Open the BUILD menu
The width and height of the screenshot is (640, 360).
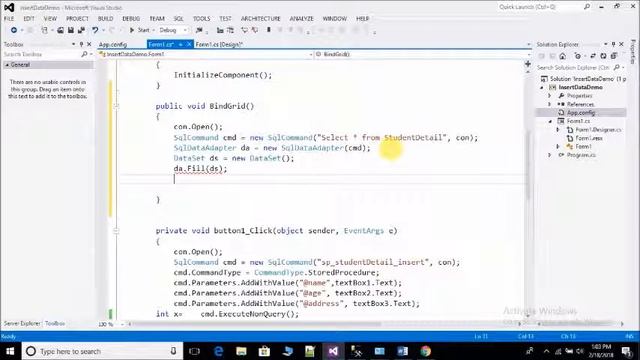pyautogui.click(x=105, y=19)
